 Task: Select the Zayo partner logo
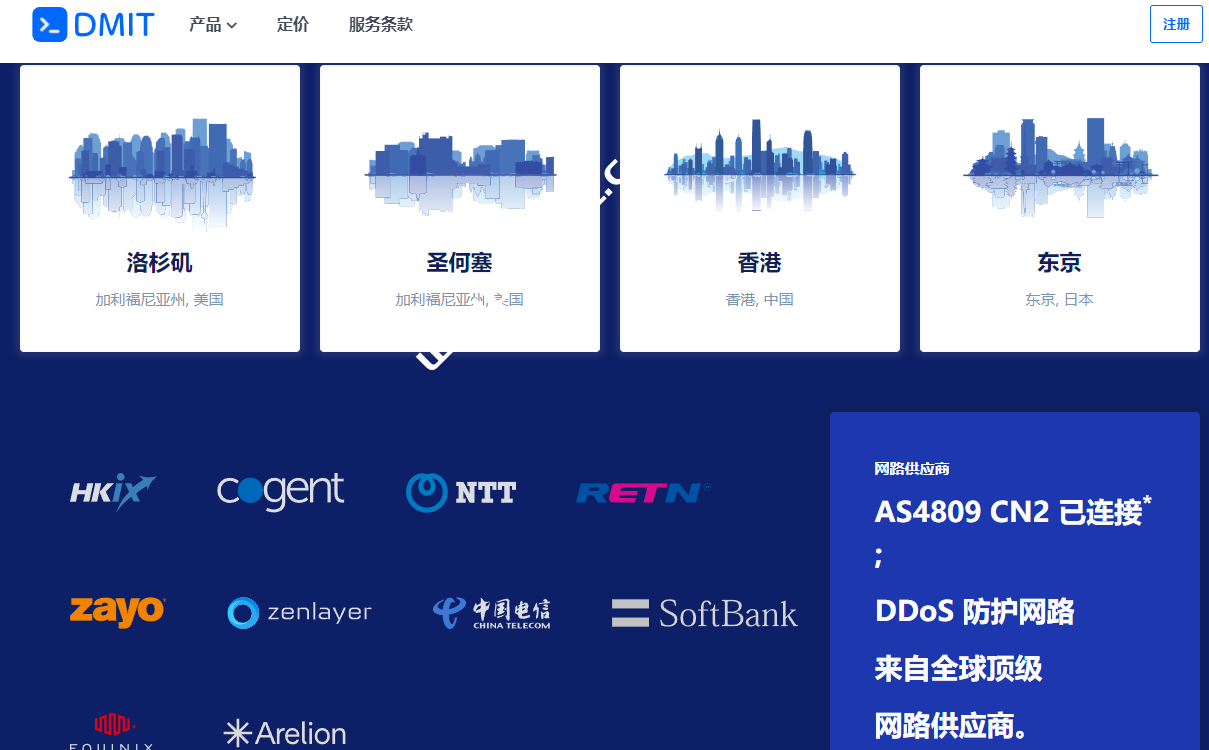tap(117, 612)
